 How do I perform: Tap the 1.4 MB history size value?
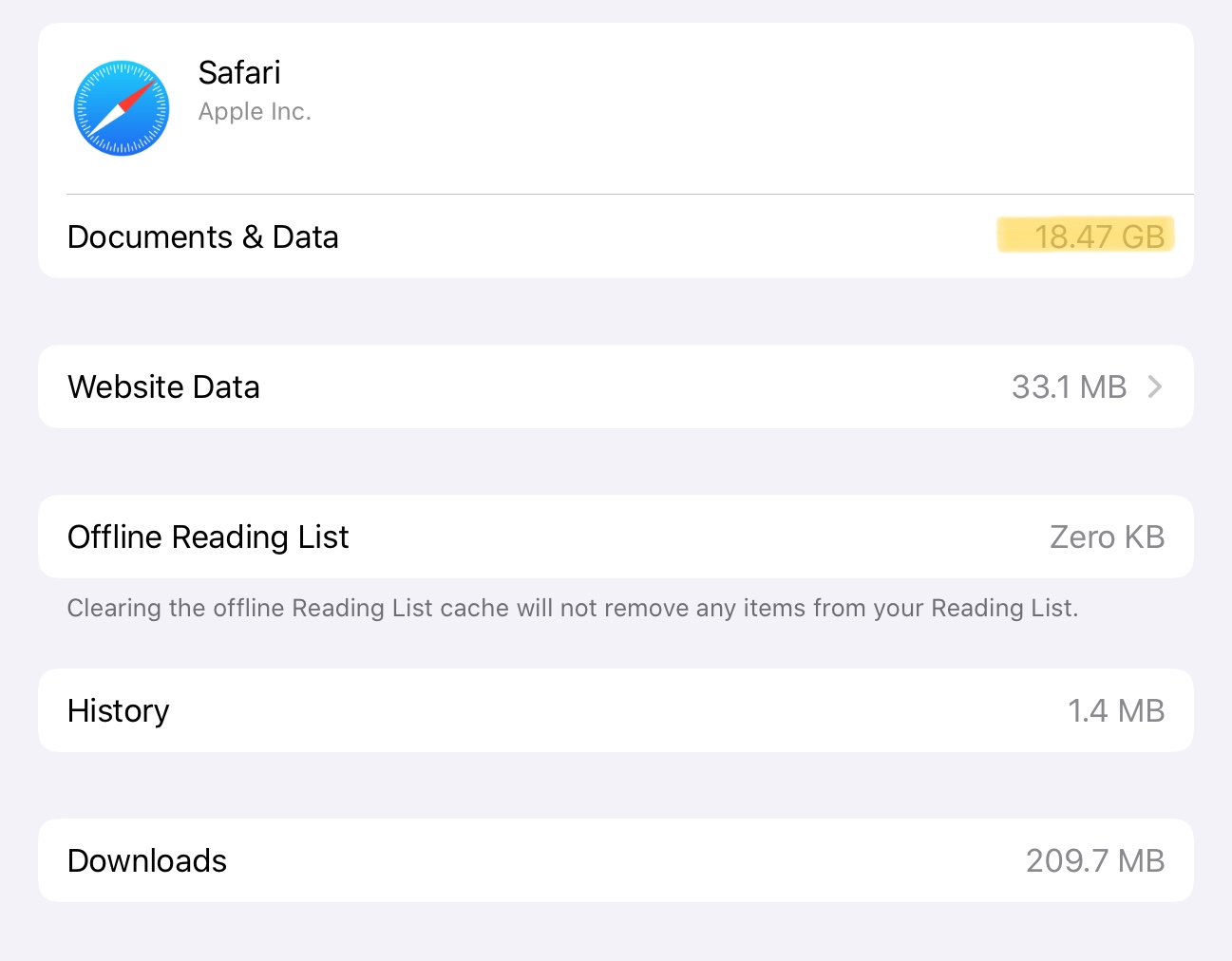[1117, 710]
